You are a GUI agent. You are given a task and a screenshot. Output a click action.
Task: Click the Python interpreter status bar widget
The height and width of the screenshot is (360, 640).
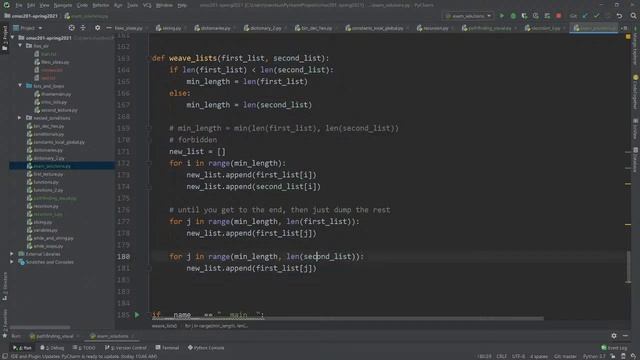594,356
